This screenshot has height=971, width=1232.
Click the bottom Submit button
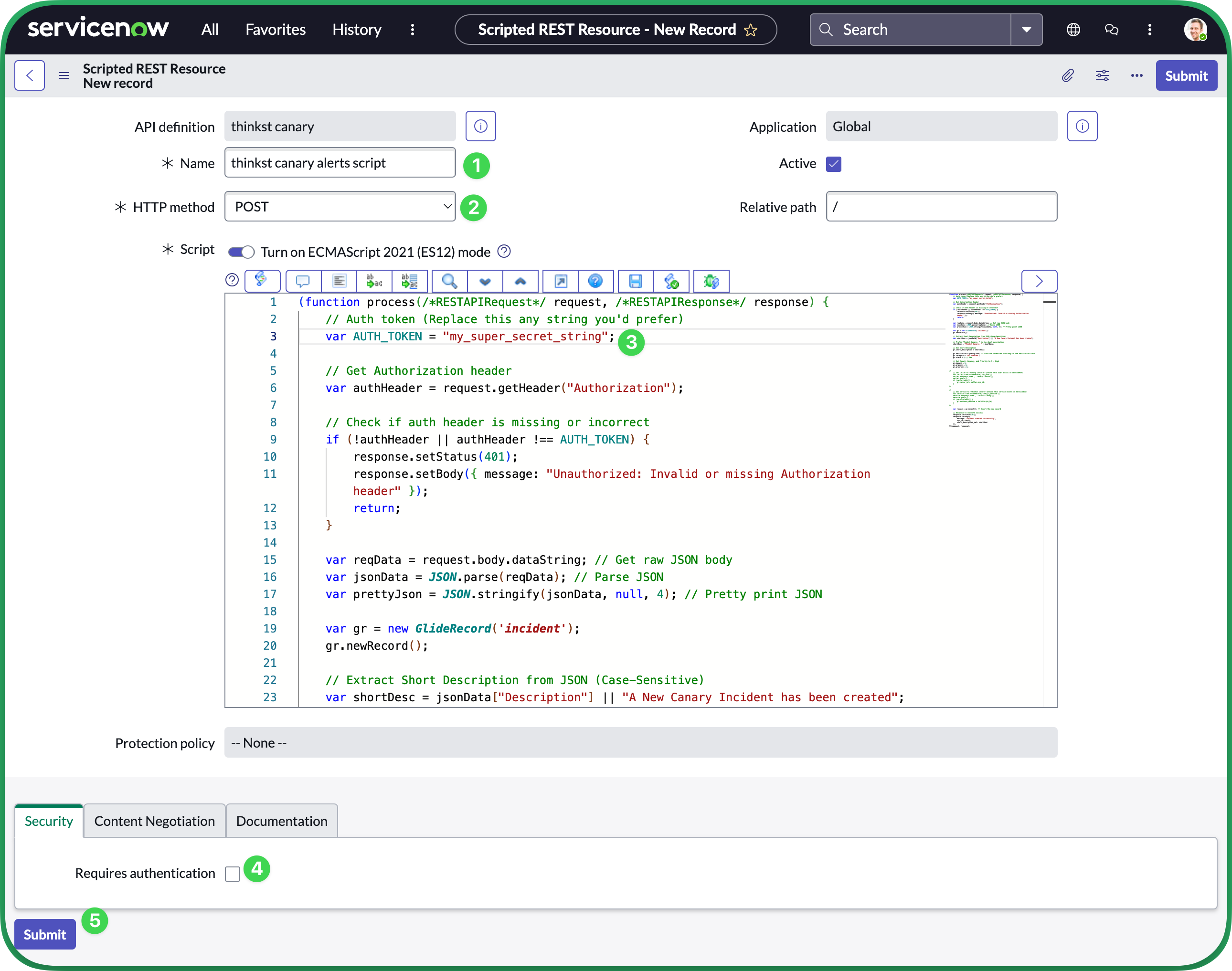point(45,934)
